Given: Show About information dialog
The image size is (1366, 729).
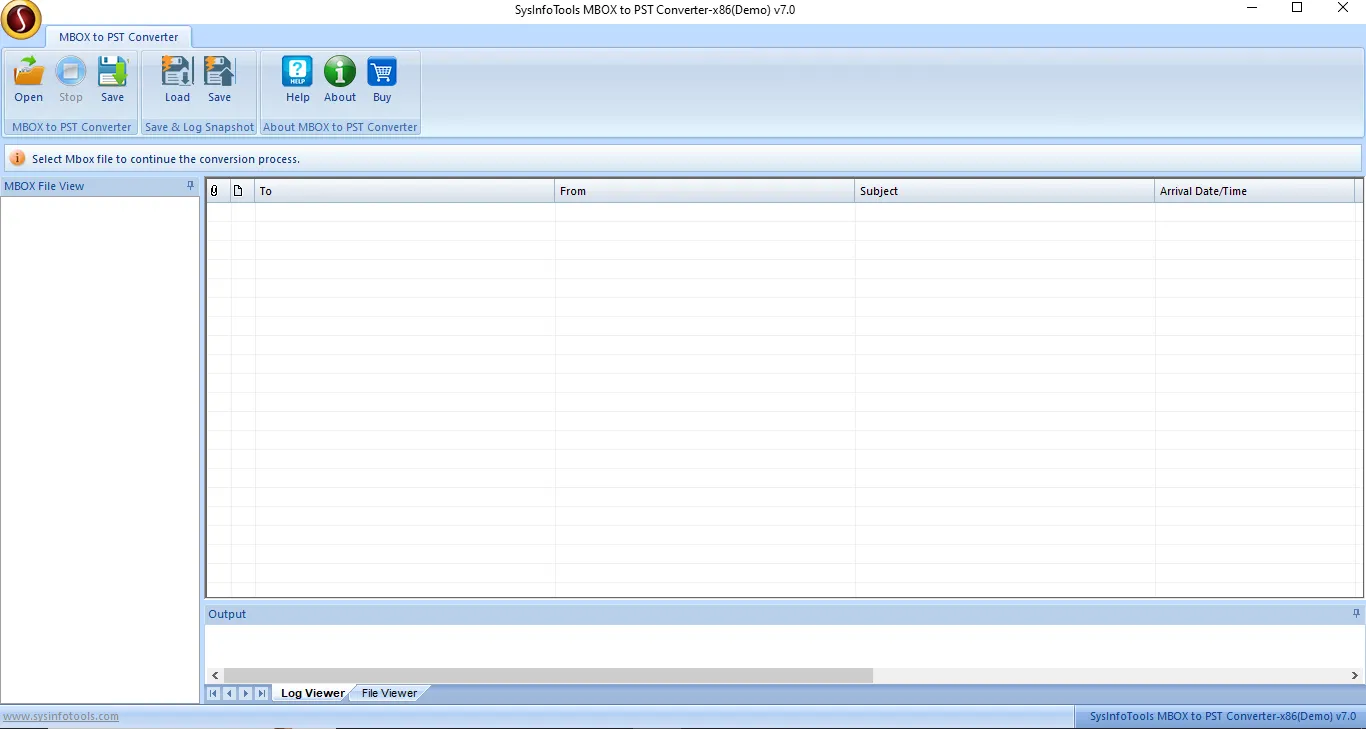Looking at the screenshot, I should (340, 80).
